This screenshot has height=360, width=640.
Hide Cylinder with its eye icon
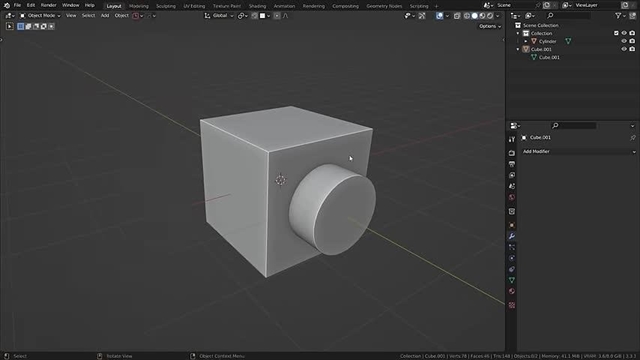624,41
